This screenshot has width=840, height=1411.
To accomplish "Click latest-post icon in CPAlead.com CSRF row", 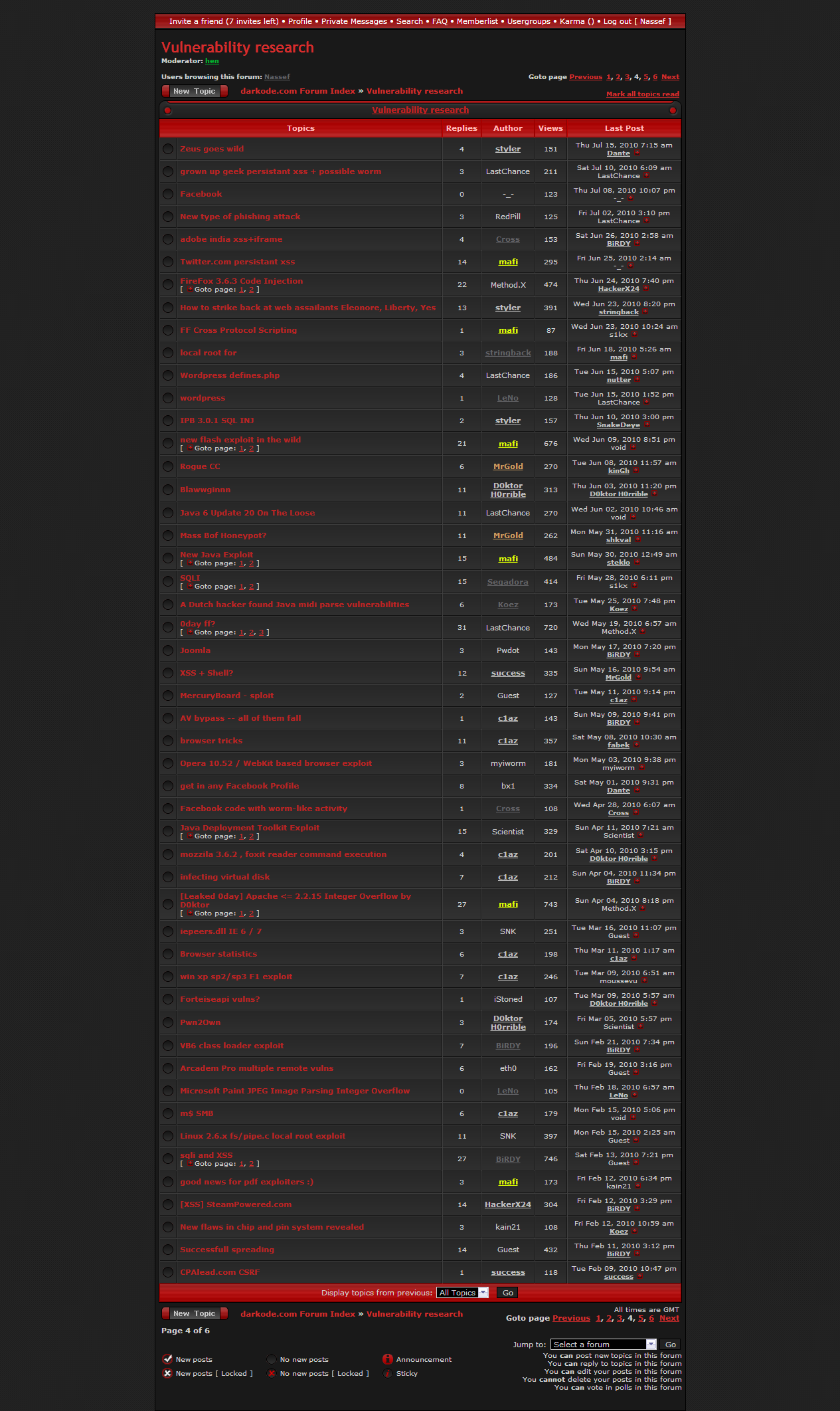I will [x=639, y=1277].
